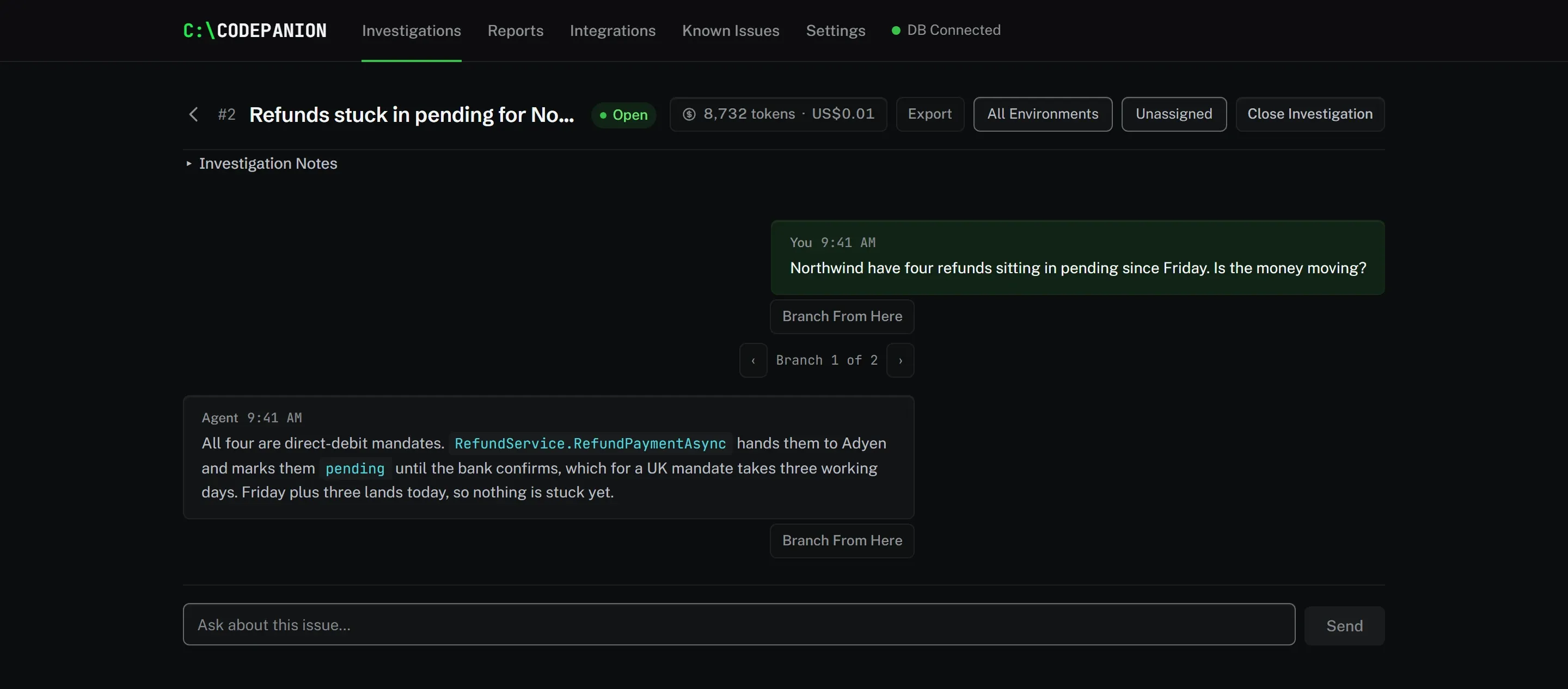1568x689 pixels.
Task: Open the Reports tab
Action: pos(515,30)
